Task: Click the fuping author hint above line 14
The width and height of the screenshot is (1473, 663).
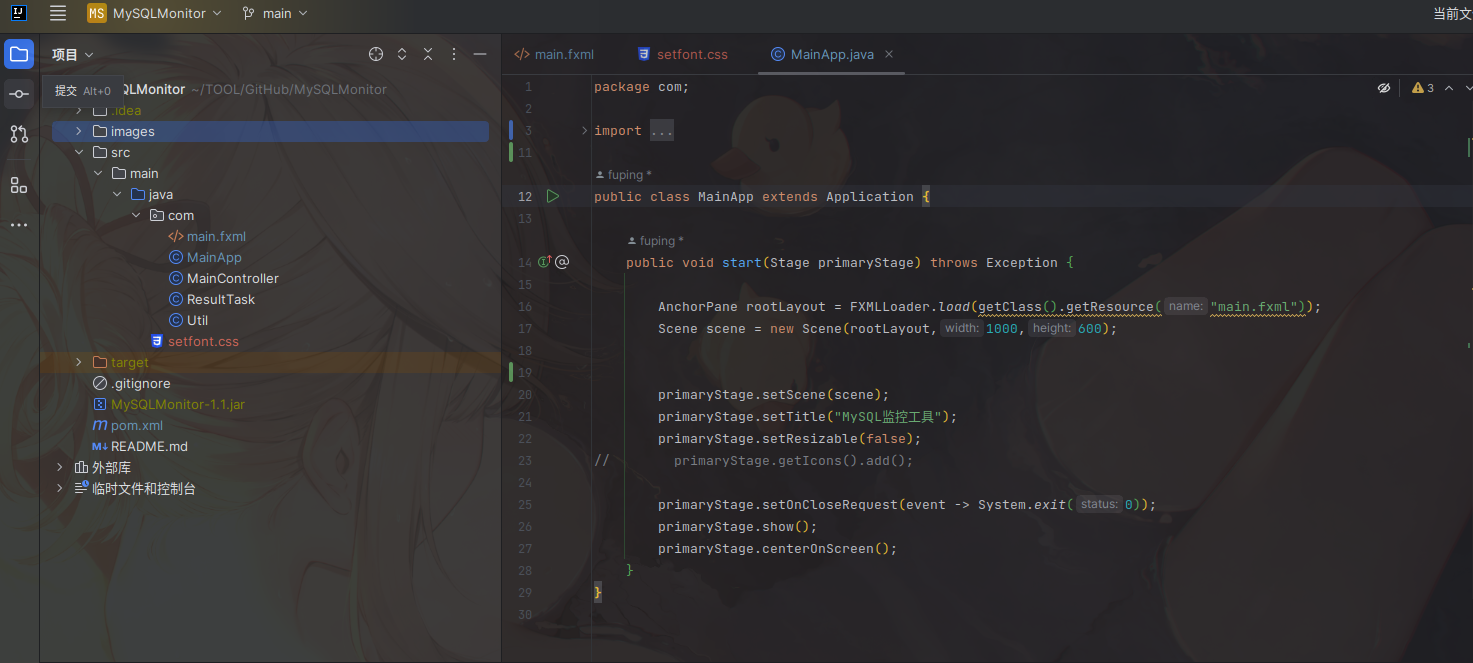Action: [x=655, y=241]
